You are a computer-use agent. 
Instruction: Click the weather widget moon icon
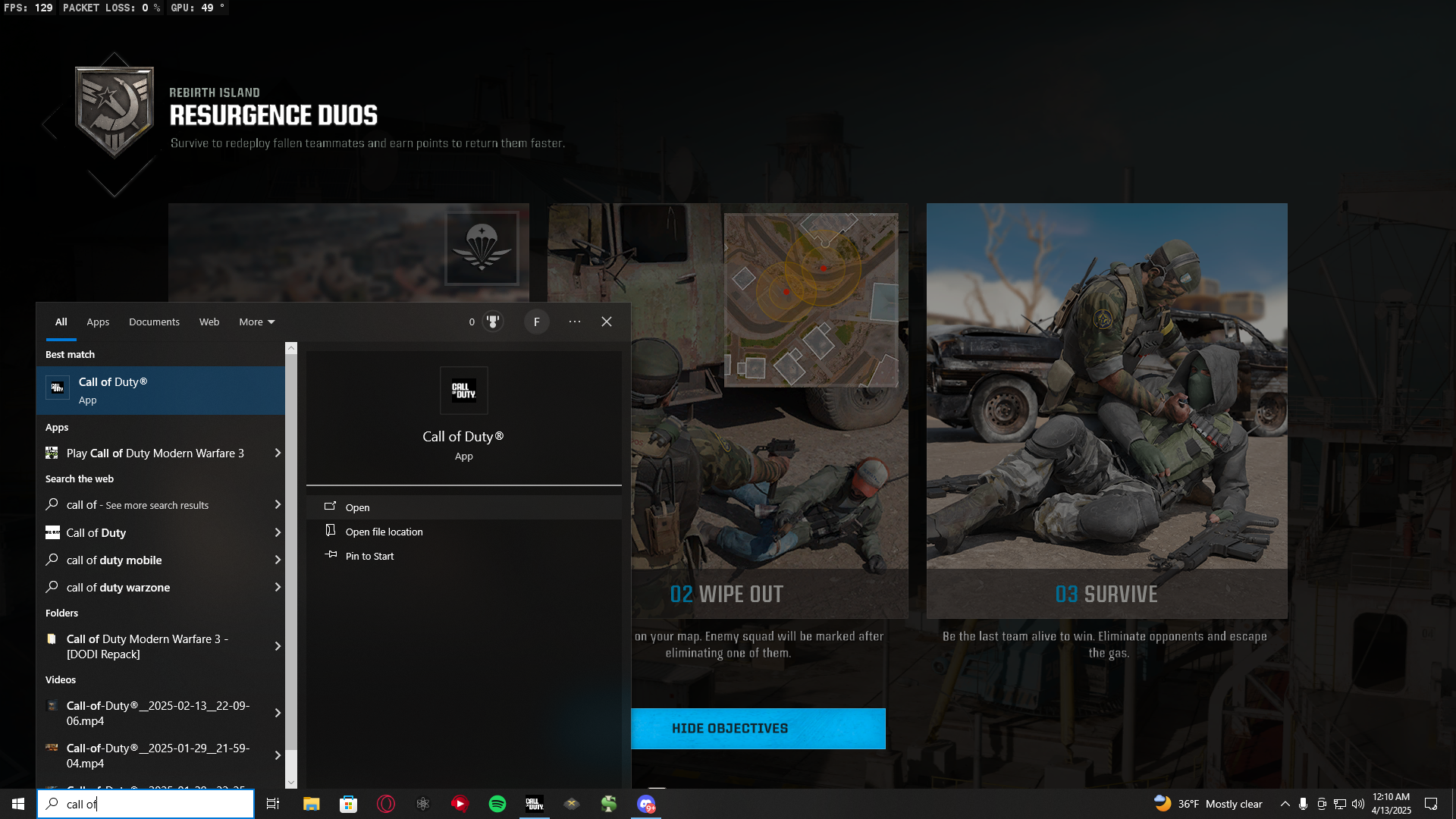(x=1162, y=803)
